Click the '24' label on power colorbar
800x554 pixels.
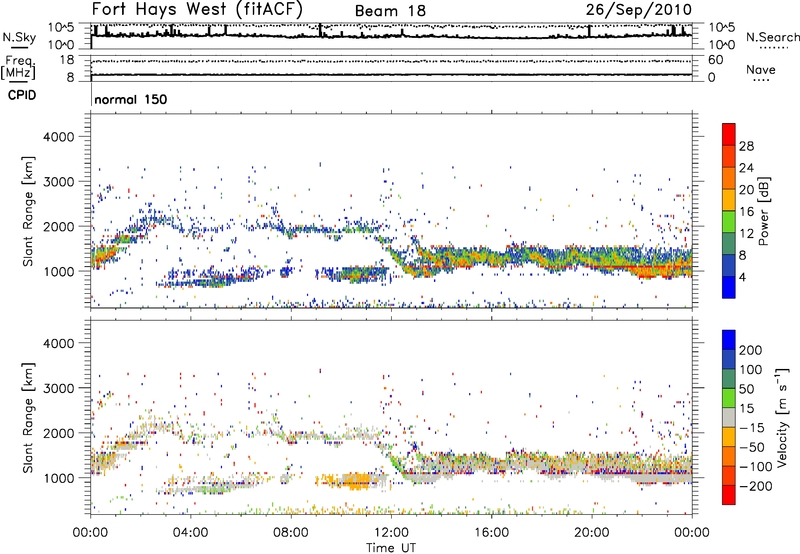[746, 168]
